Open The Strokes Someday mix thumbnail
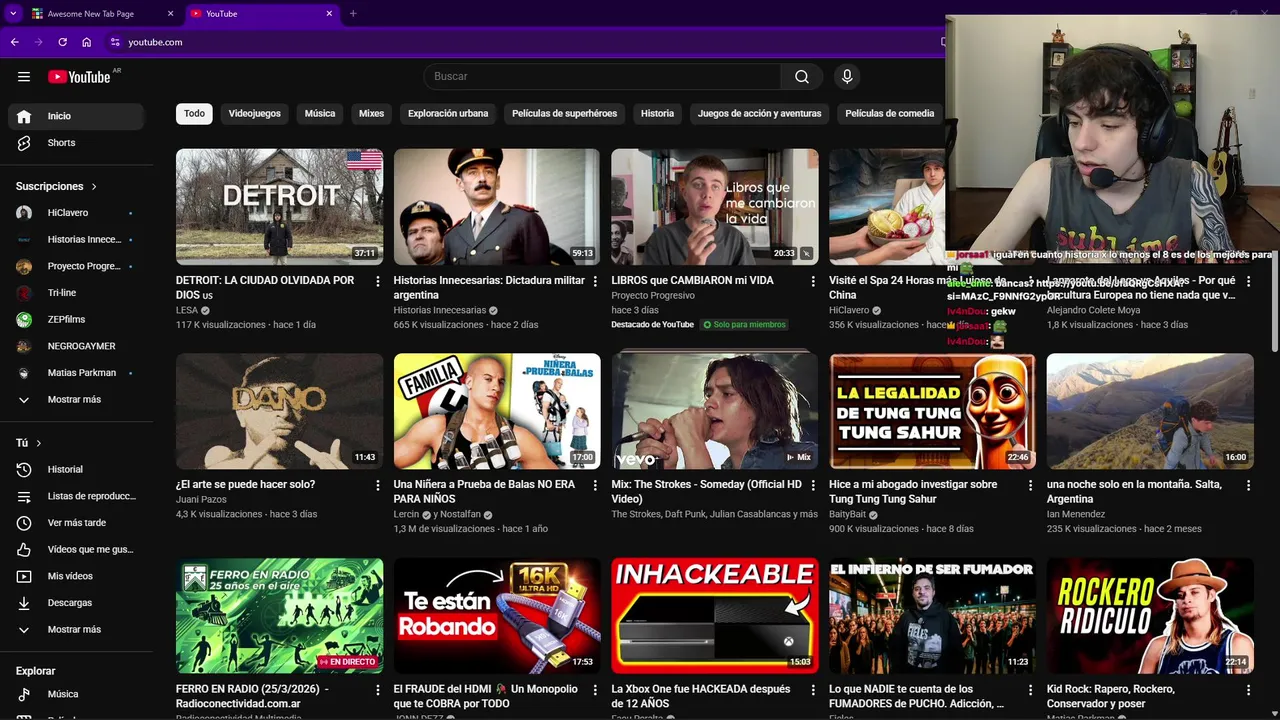The width and height of the screenshot is (1280, 720). (715, 411)
